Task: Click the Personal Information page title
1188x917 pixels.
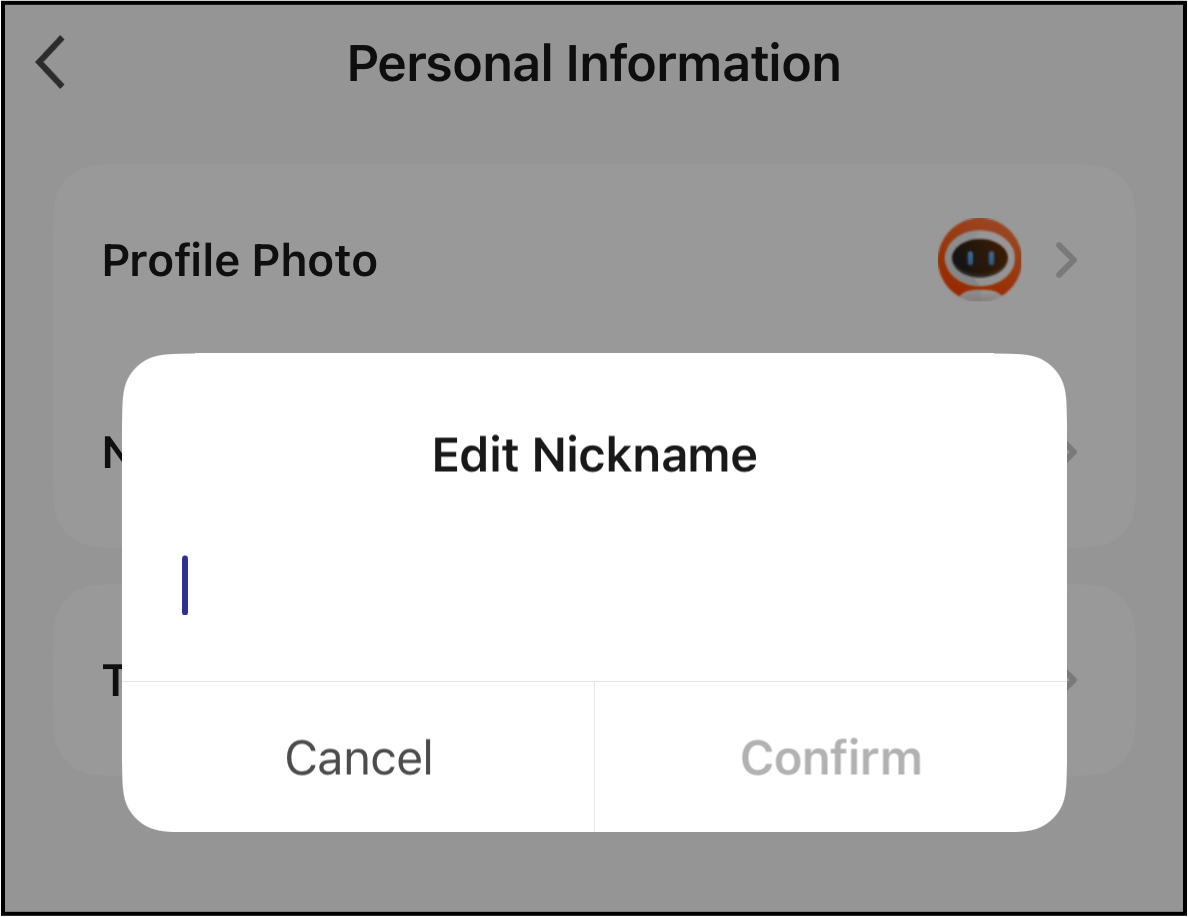Action: 593,64
